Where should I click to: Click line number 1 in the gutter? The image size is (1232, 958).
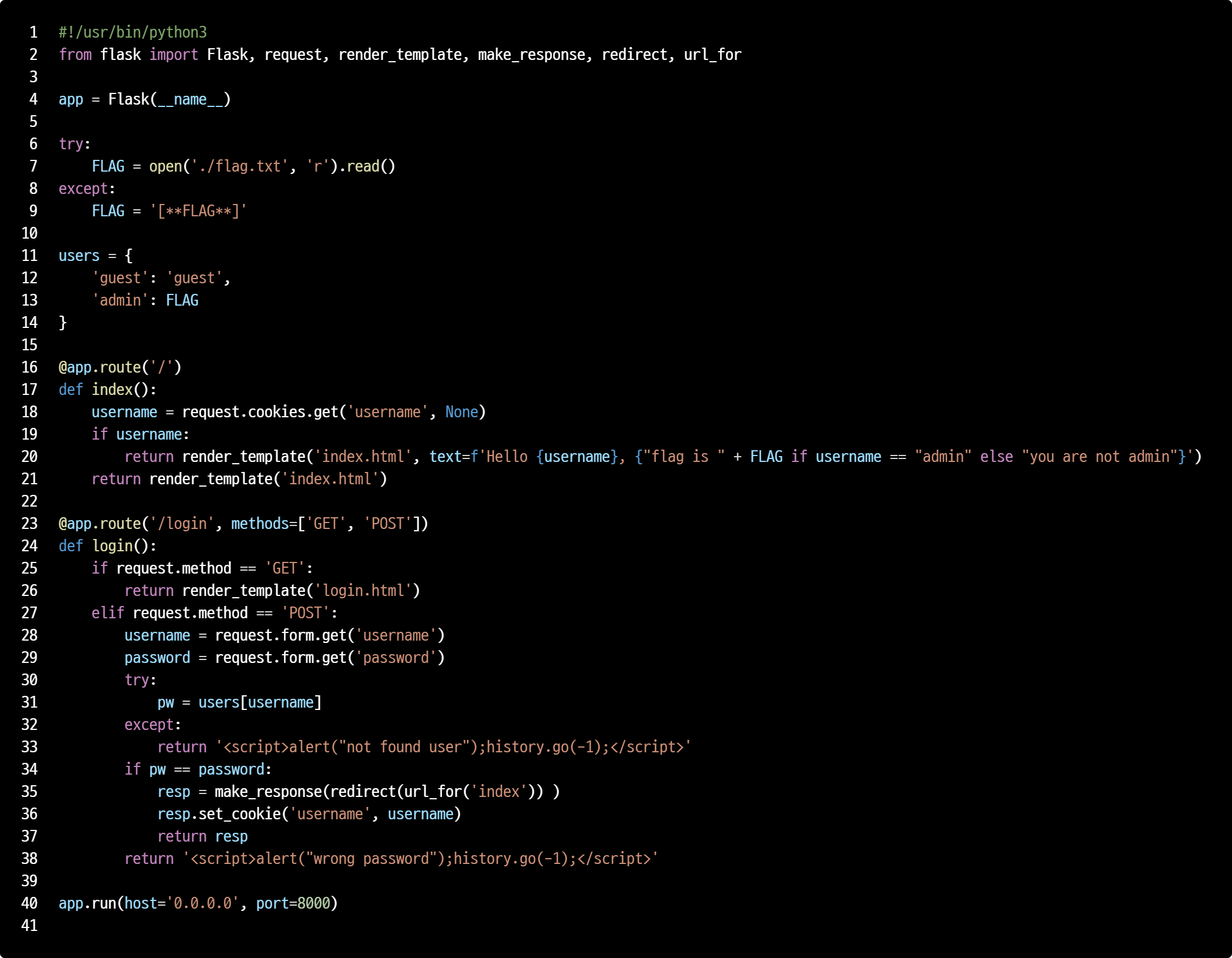coord(34,32)
